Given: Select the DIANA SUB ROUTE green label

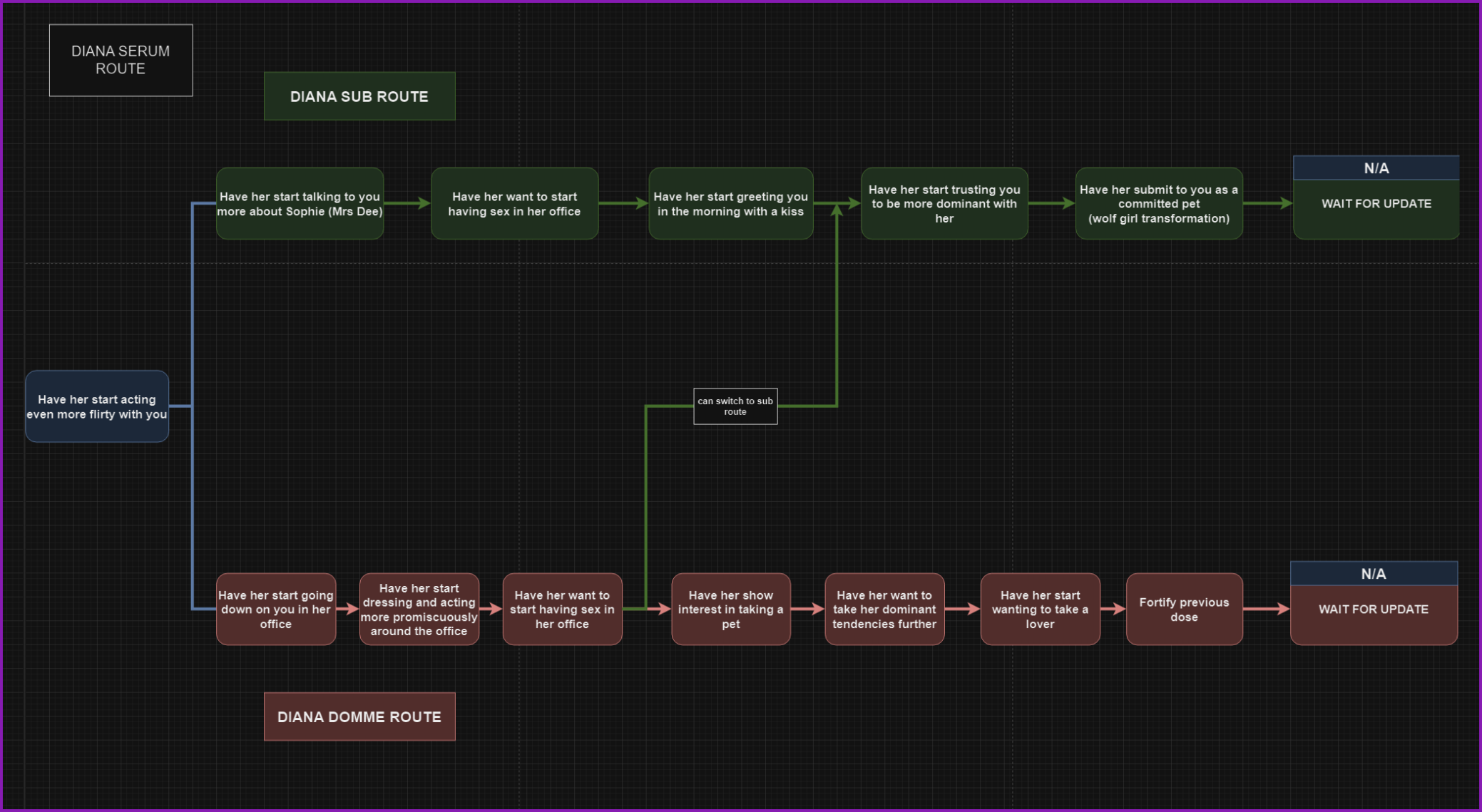Looking at the screenshot, I should [x=359, y=96].
